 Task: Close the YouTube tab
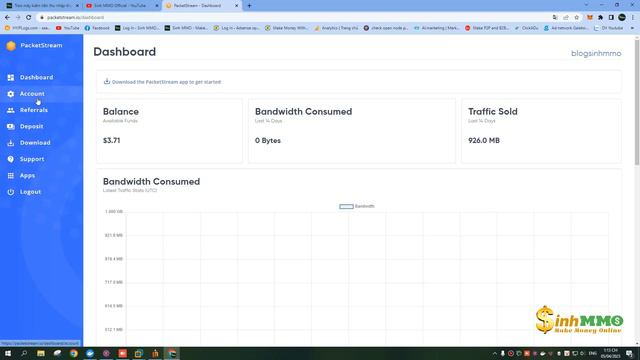pos(157,6)
